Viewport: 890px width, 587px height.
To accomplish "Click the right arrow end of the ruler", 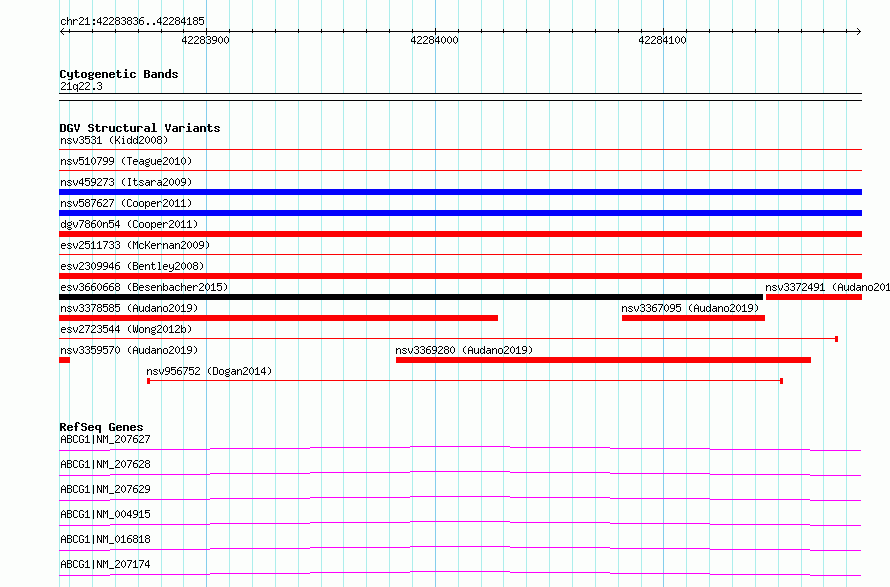I will tap(858, 31).
